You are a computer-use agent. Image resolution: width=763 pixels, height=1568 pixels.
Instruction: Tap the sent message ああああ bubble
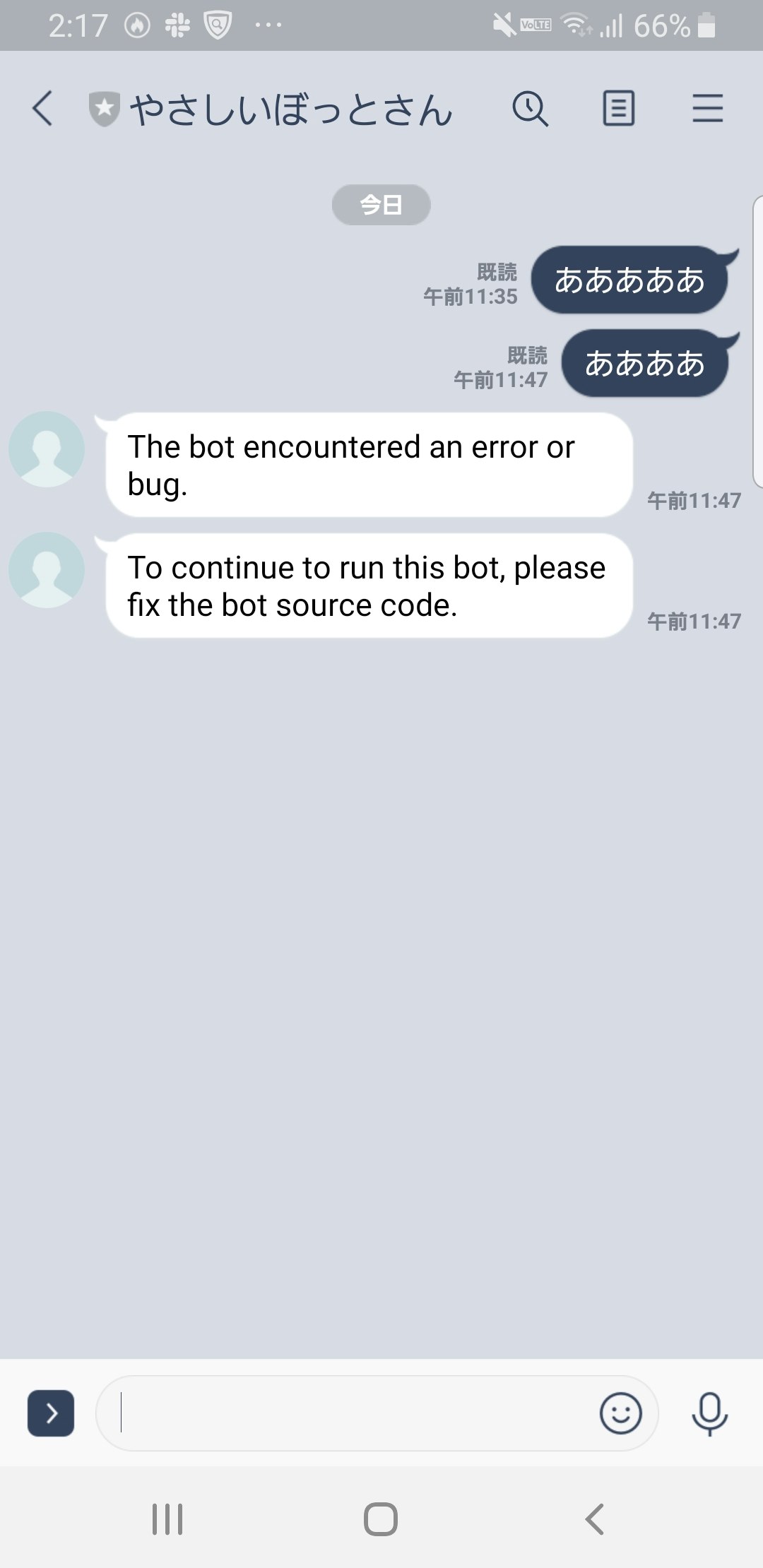click(644, 364)
